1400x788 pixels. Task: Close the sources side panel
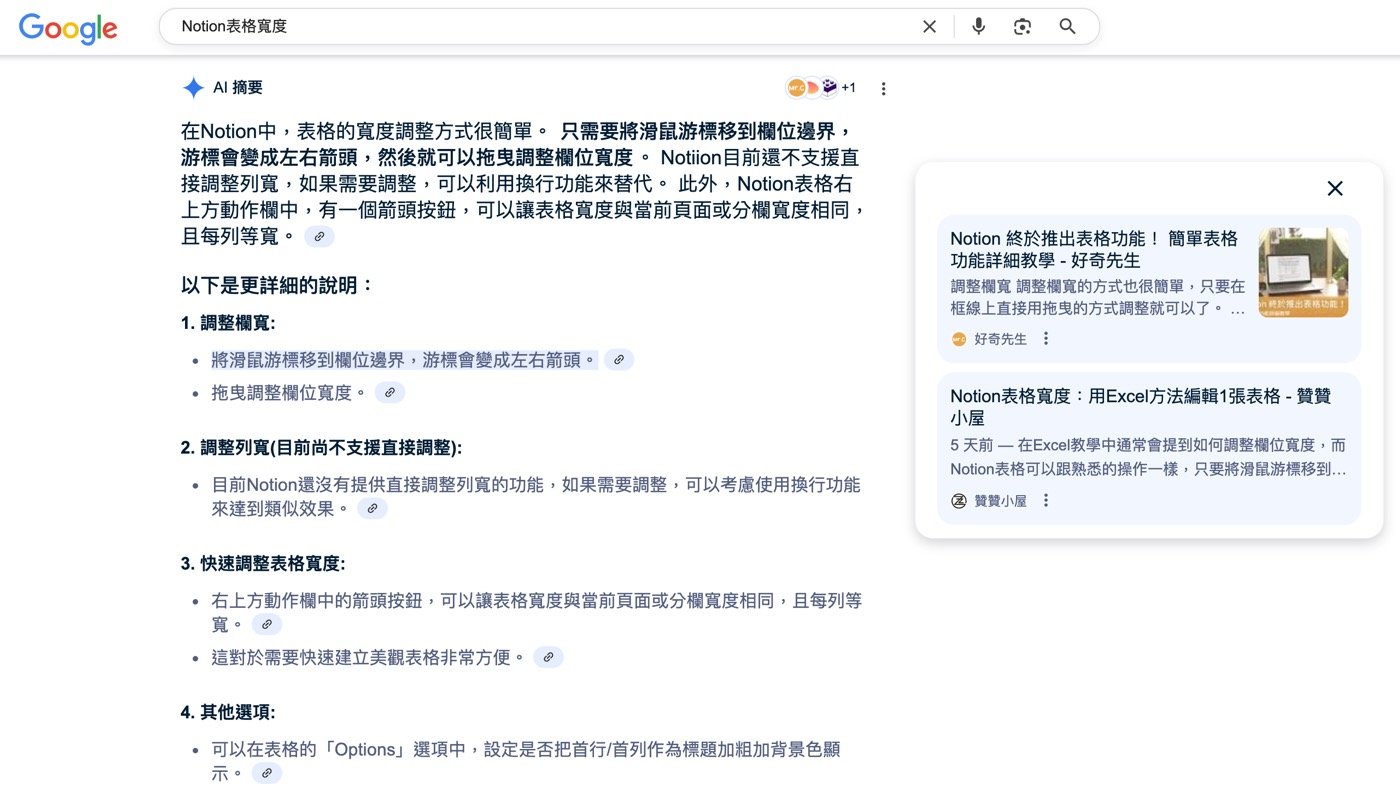tap(1335, 188)
